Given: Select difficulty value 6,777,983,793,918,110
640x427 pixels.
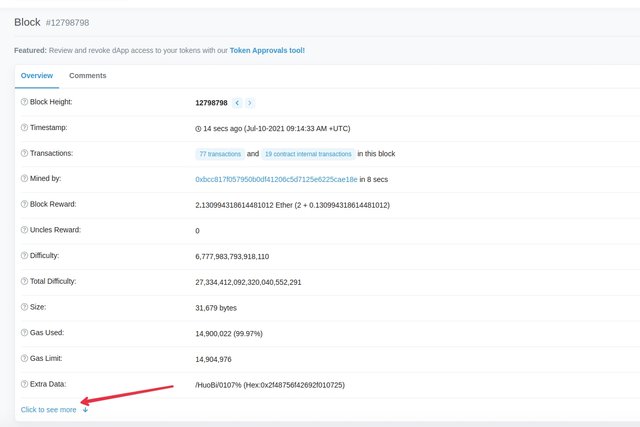Looking at the screenshot, I should [232, 256].
